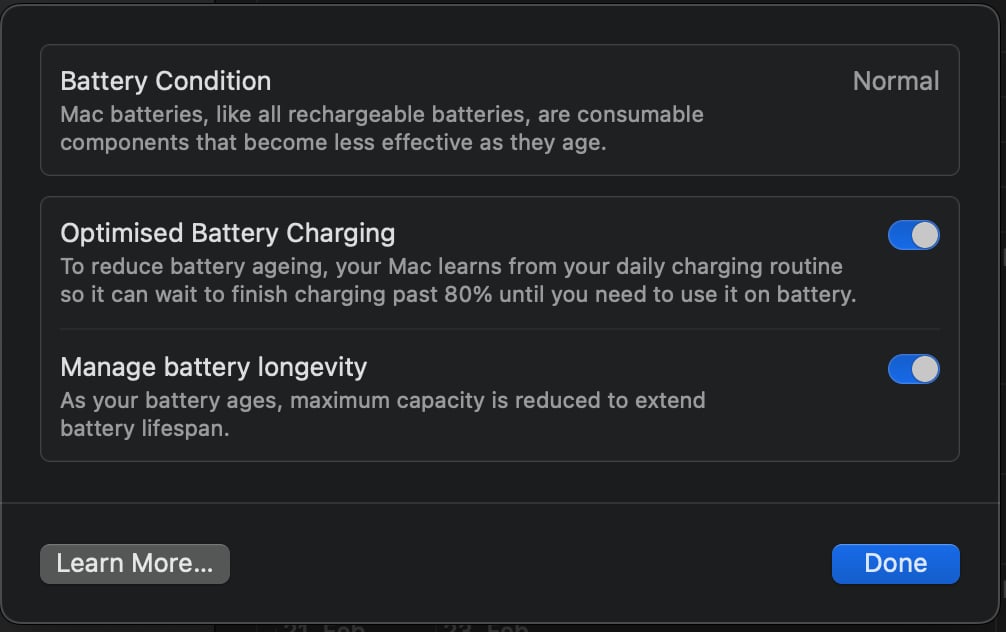Click empty footer space between Learn More and Done

click(x=530, y=564)
